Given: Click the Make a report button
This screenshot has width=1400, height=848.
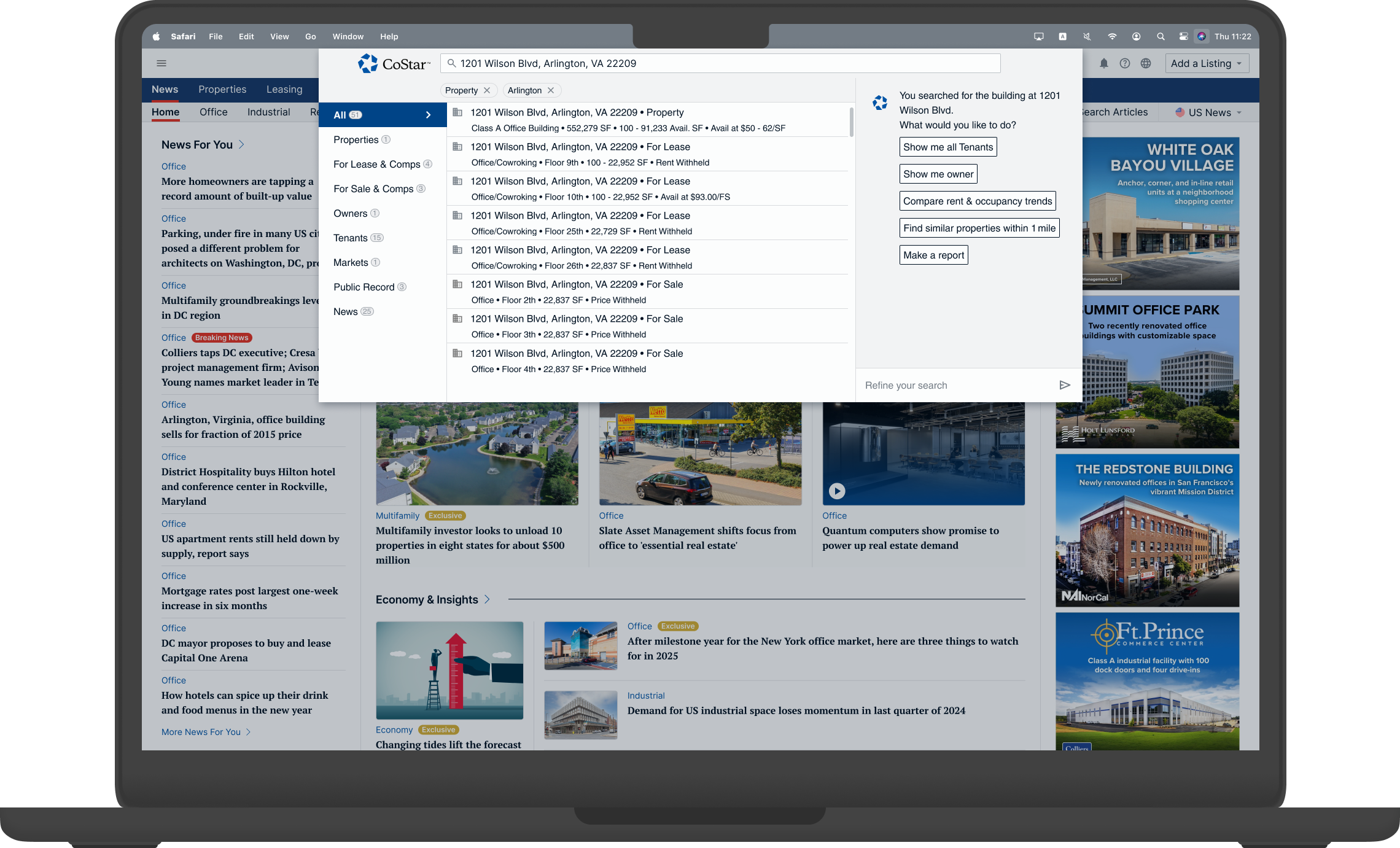Looking at the screenshot, I should (x=933, y=255).
